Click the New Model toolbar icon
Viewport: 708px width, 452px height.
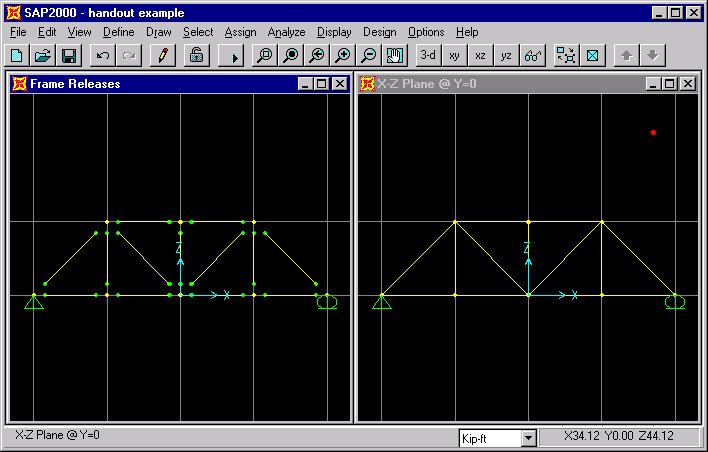point(18,56)
